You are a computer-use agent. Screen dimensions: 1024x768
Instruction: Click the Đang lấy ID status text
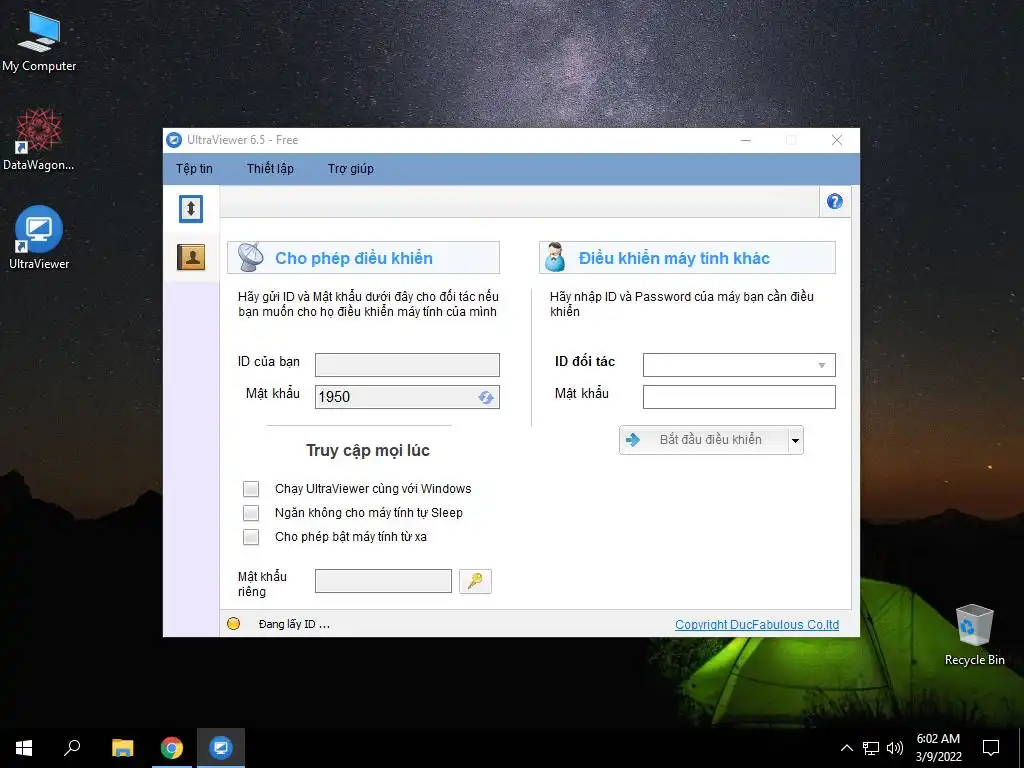pos(294,624)
